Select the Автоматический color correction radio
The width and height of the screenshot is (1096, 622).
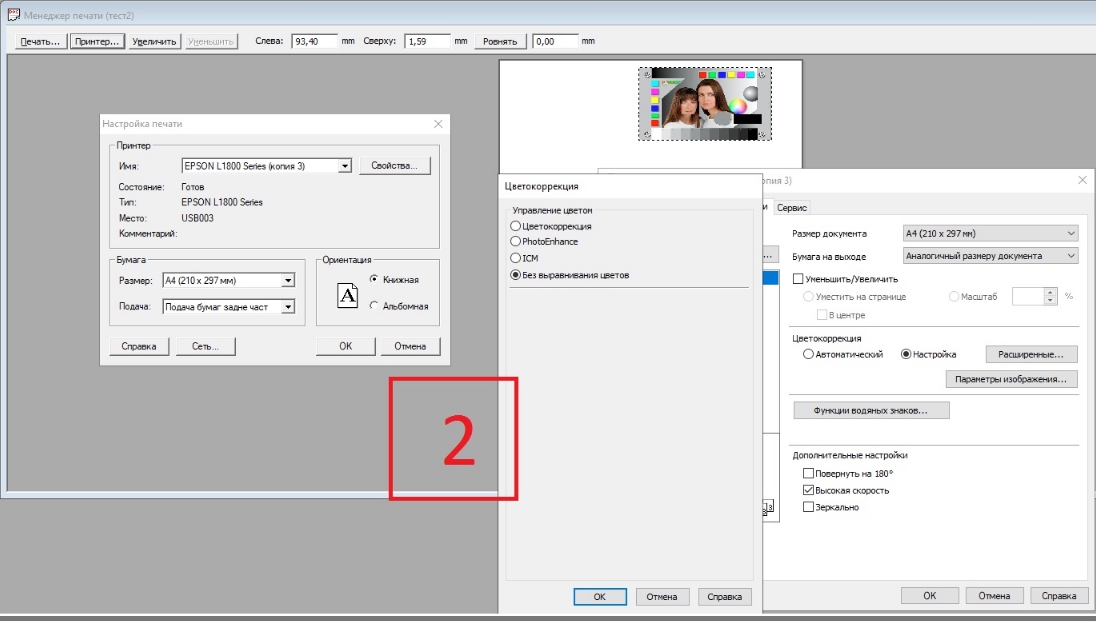808,354
